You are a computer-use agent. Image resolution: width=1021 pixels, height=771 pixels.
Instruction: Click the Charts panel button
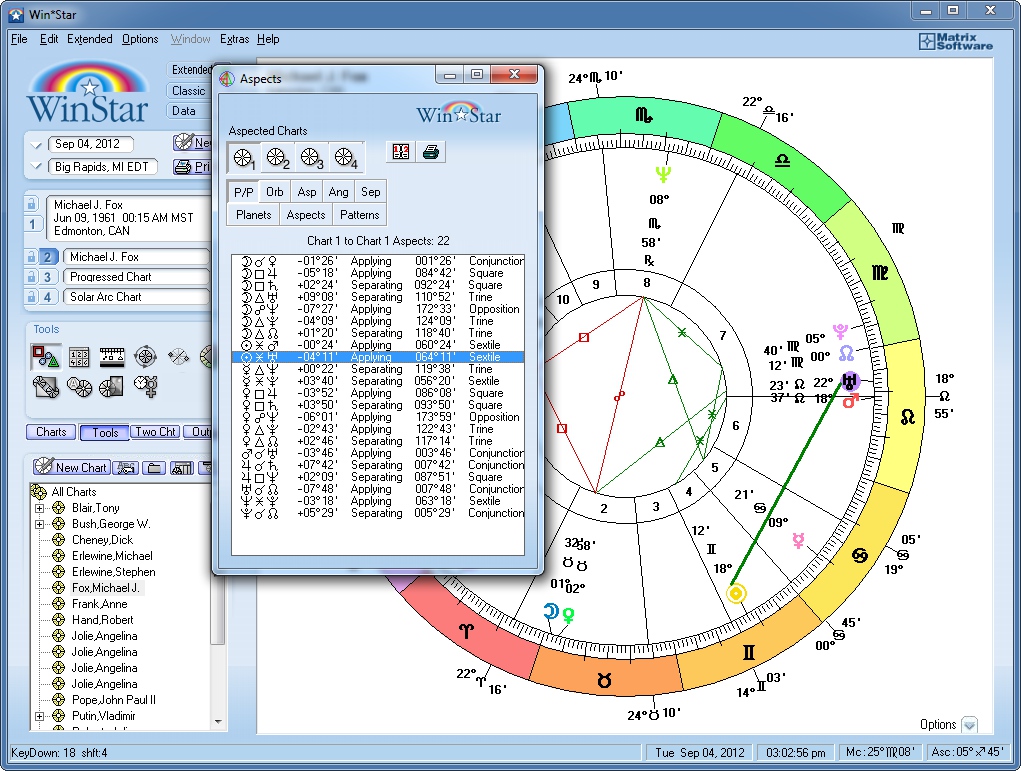pyautogui.click(x=51, y=432)
